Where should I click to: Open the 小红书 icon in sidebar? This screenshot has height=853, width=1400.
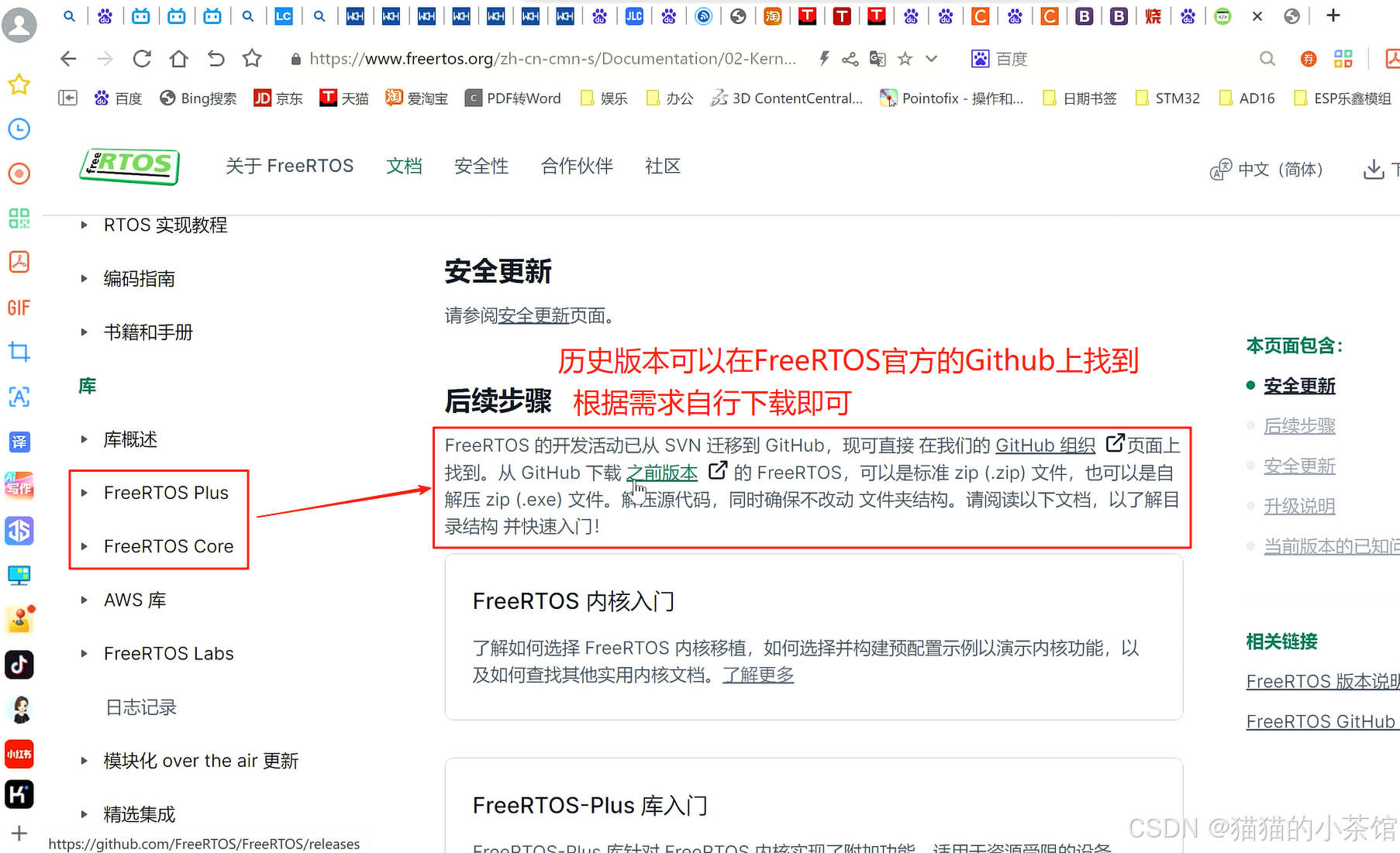coord(19,754)
